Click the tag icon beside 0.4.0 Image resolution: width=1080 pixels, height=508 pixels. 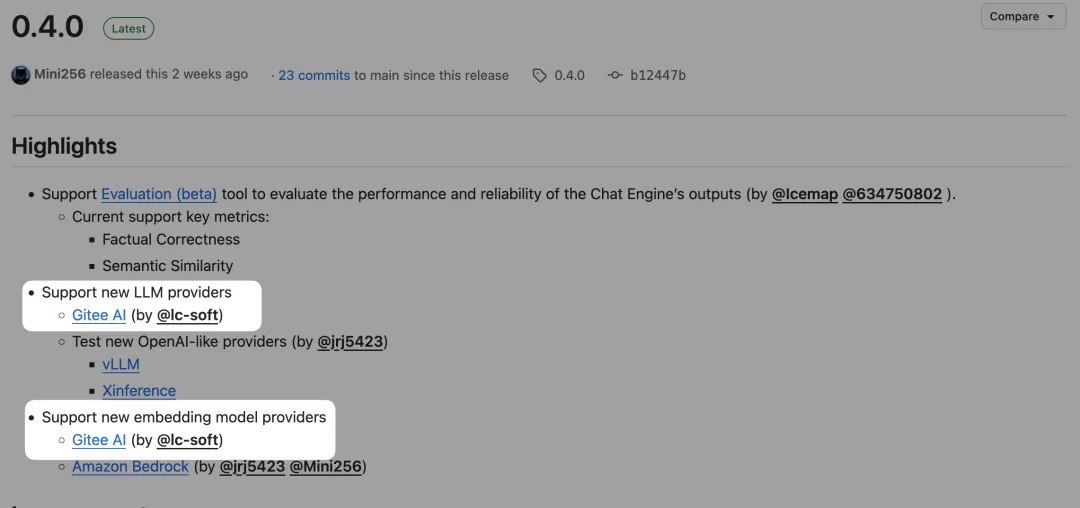coord(540,75)
